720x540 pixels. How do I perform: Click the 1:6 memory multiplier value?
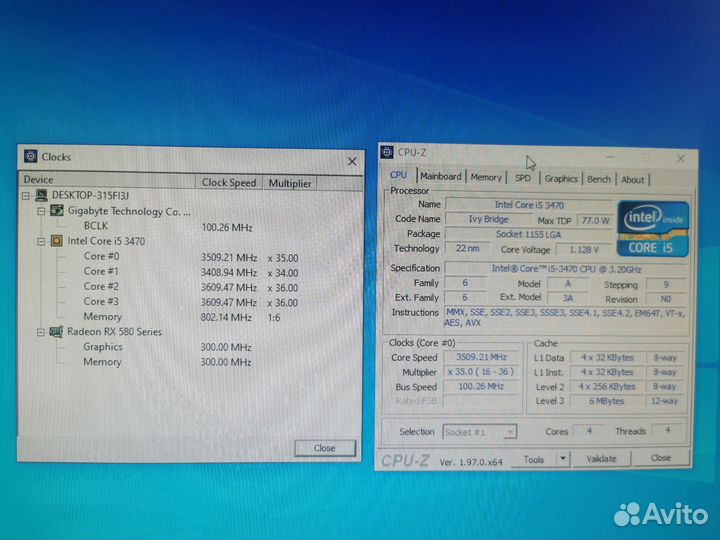[274, 317]
